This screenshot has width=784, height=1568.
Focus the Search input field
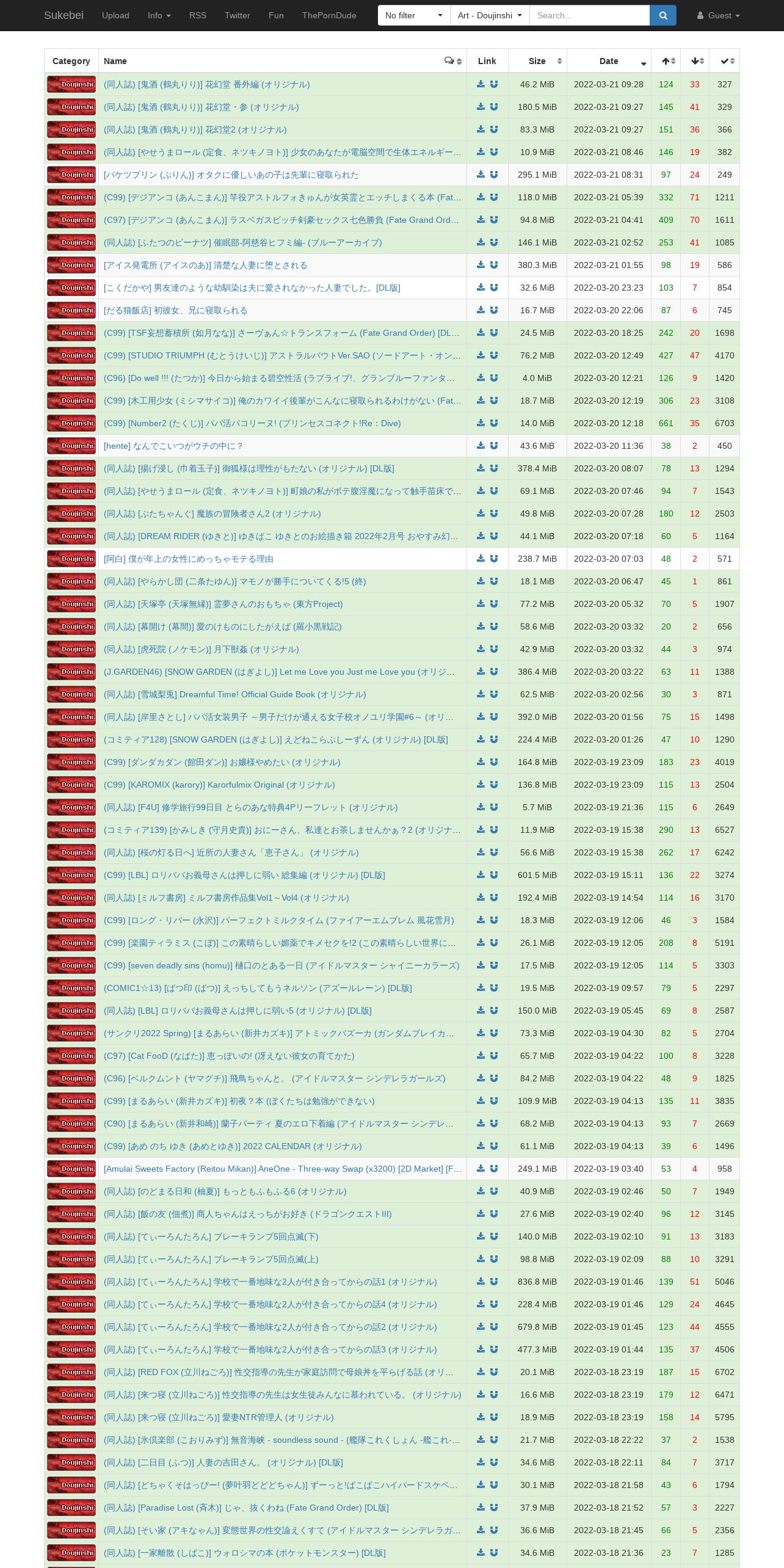point(589,15)
